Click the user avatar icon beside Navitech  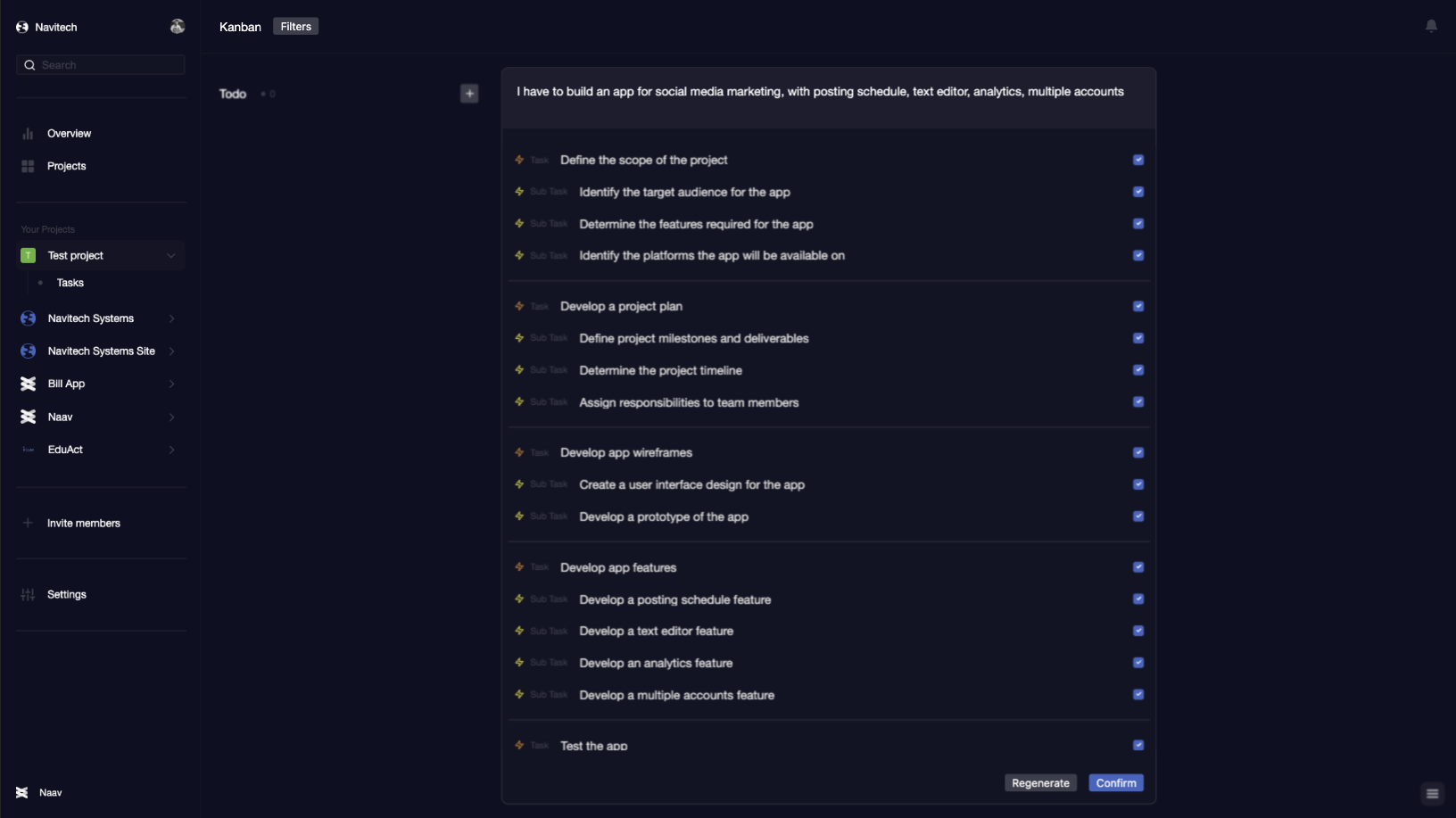click(178, 27)
